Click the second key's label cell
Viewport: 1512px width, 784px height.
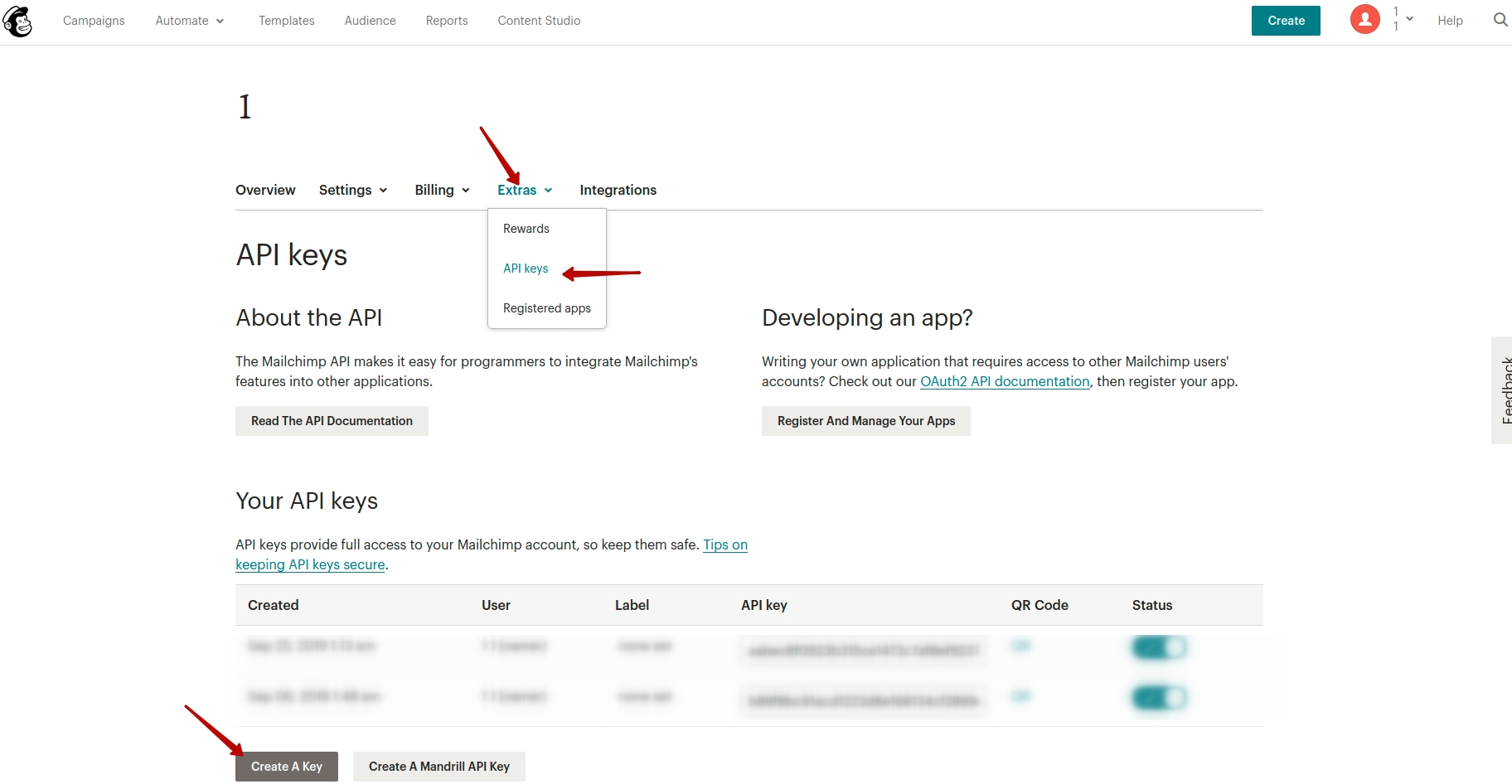click(645, 696)
